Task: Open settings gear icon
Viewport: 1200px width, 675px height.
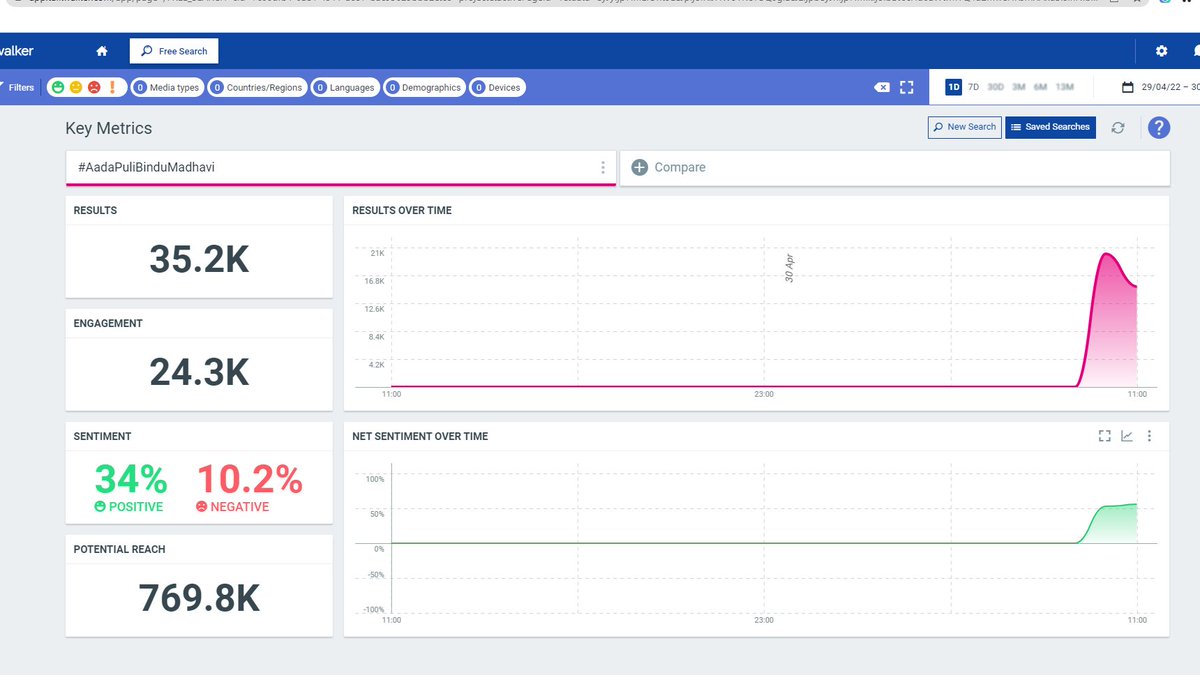Action: click(x=1161, y=51)
